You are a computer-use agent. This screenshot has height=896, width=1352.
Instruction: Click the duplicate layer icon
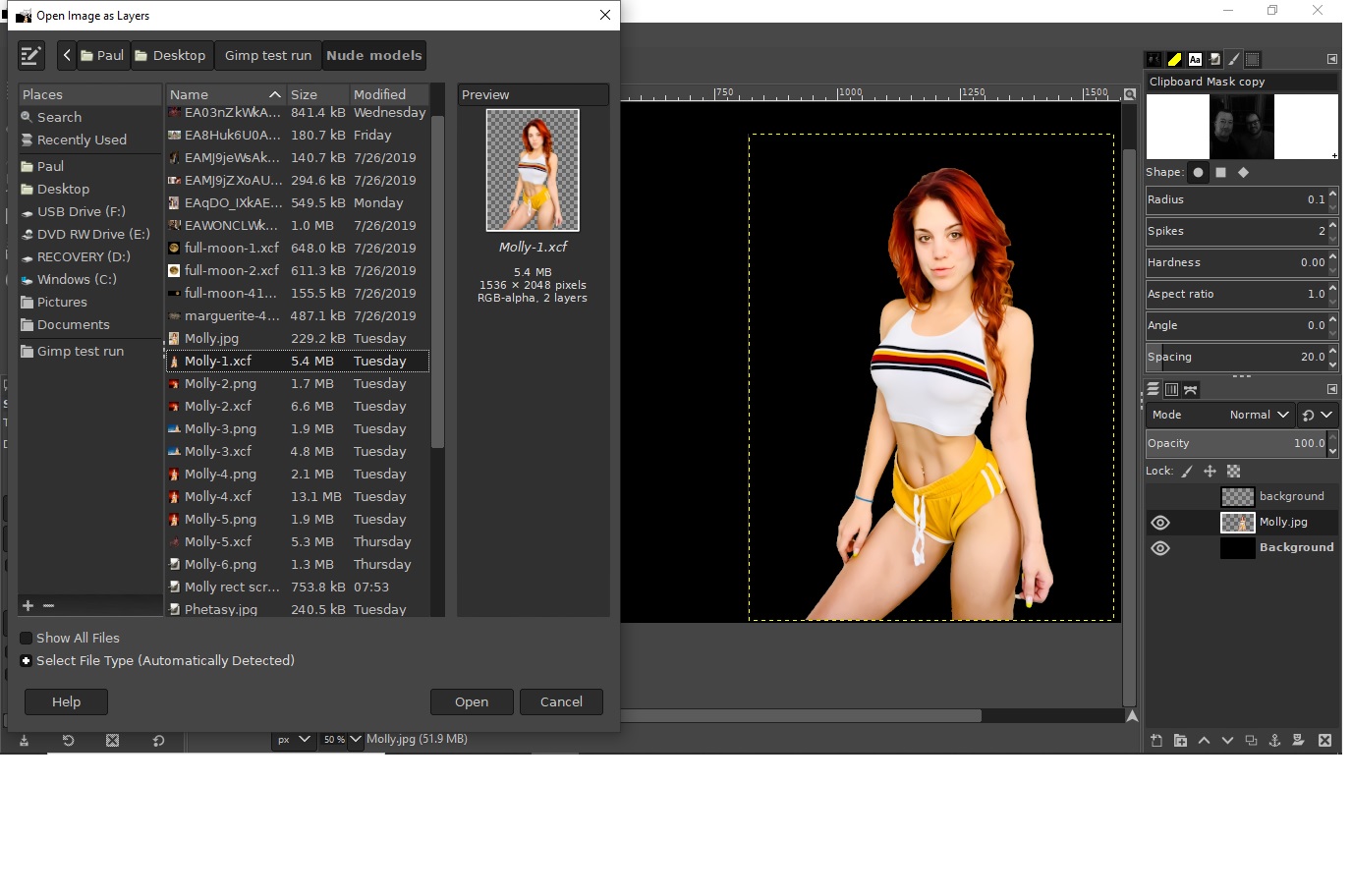point(1251,741)
